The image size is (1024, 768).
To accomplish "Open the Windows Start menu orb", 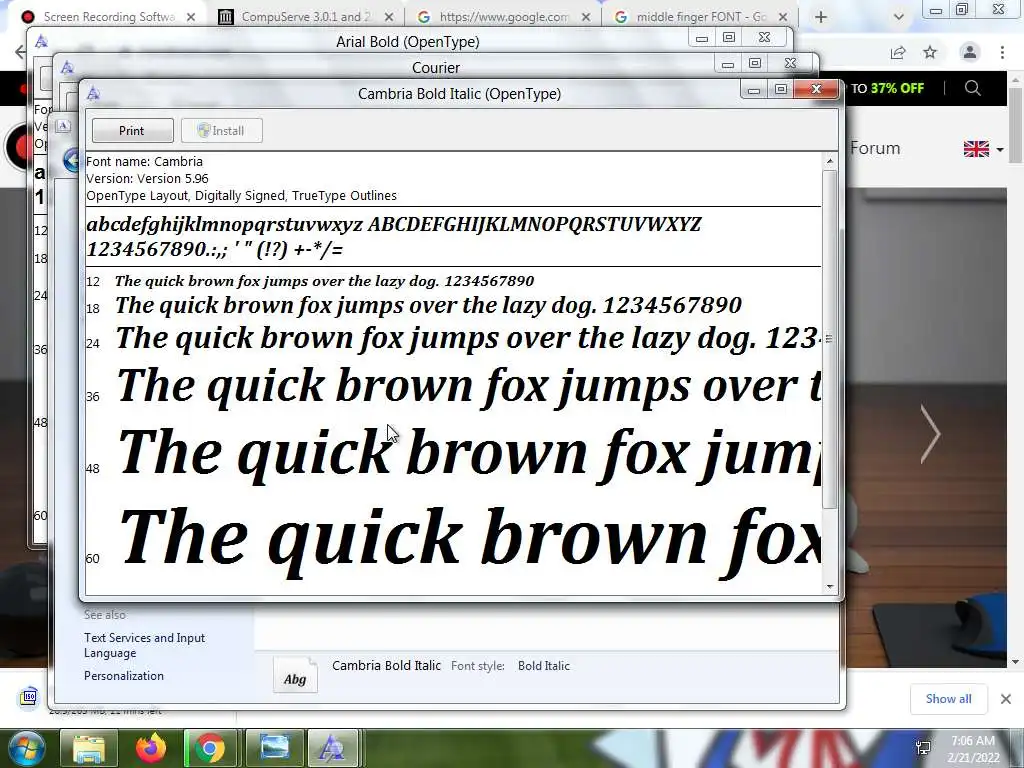I will click(x=26, y=748).
